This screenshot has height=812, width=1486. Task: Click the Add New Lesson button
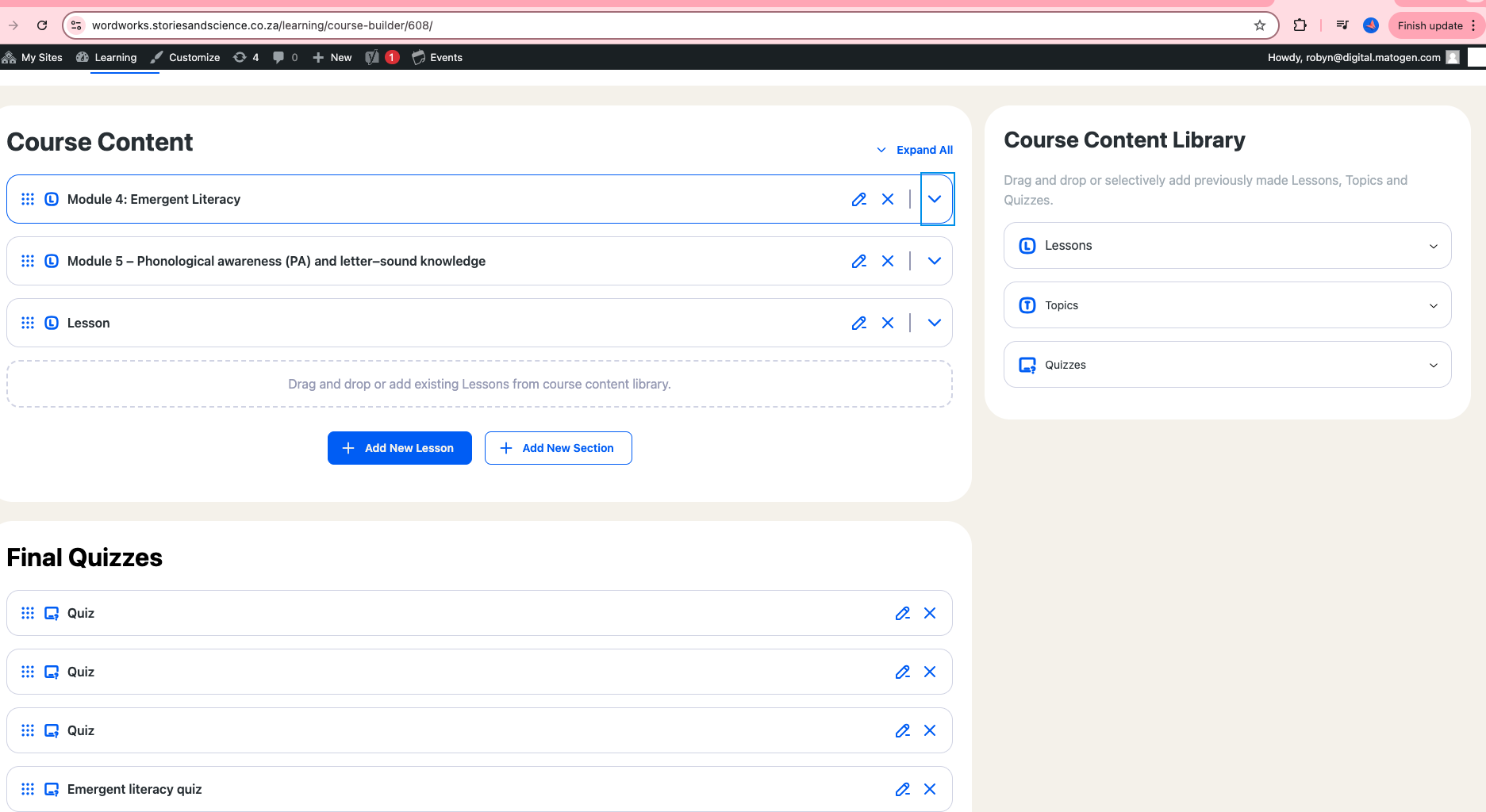tap(399, 449)
